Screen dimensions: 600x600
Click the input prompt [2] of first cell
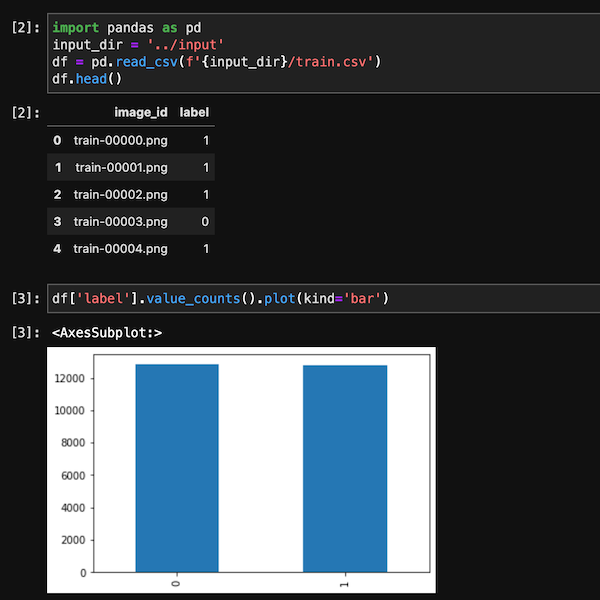(26, 28)
